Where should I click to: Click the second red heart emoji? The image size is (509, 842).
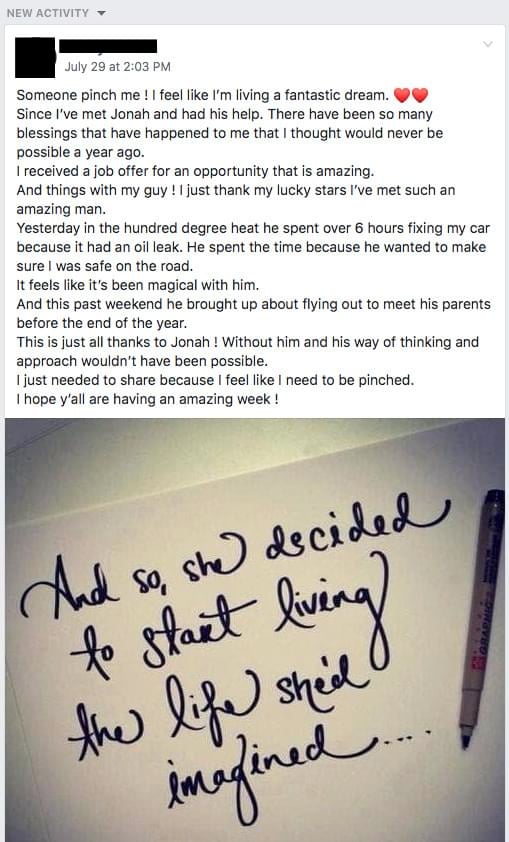[420, 96]
